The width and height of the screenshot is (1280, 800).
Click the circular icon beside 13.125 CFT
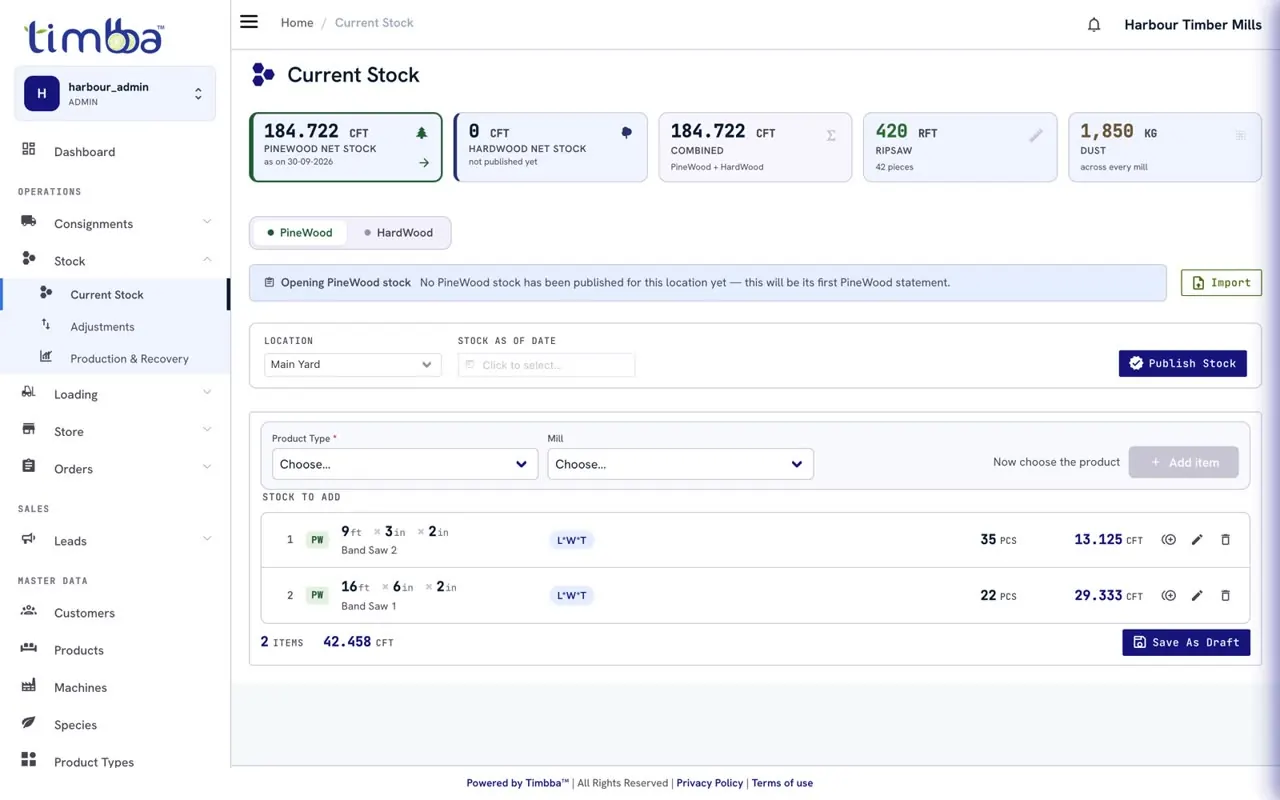tap(1168, 540)
